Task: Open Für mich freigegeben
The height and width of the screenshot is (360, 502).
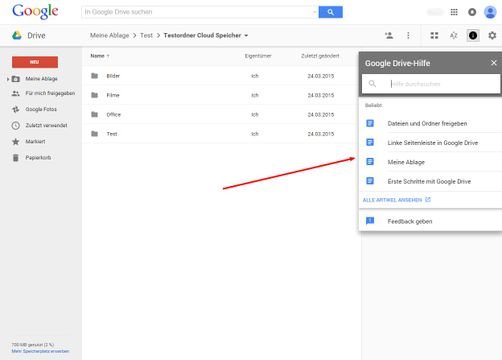Action: tap(50, 93)
